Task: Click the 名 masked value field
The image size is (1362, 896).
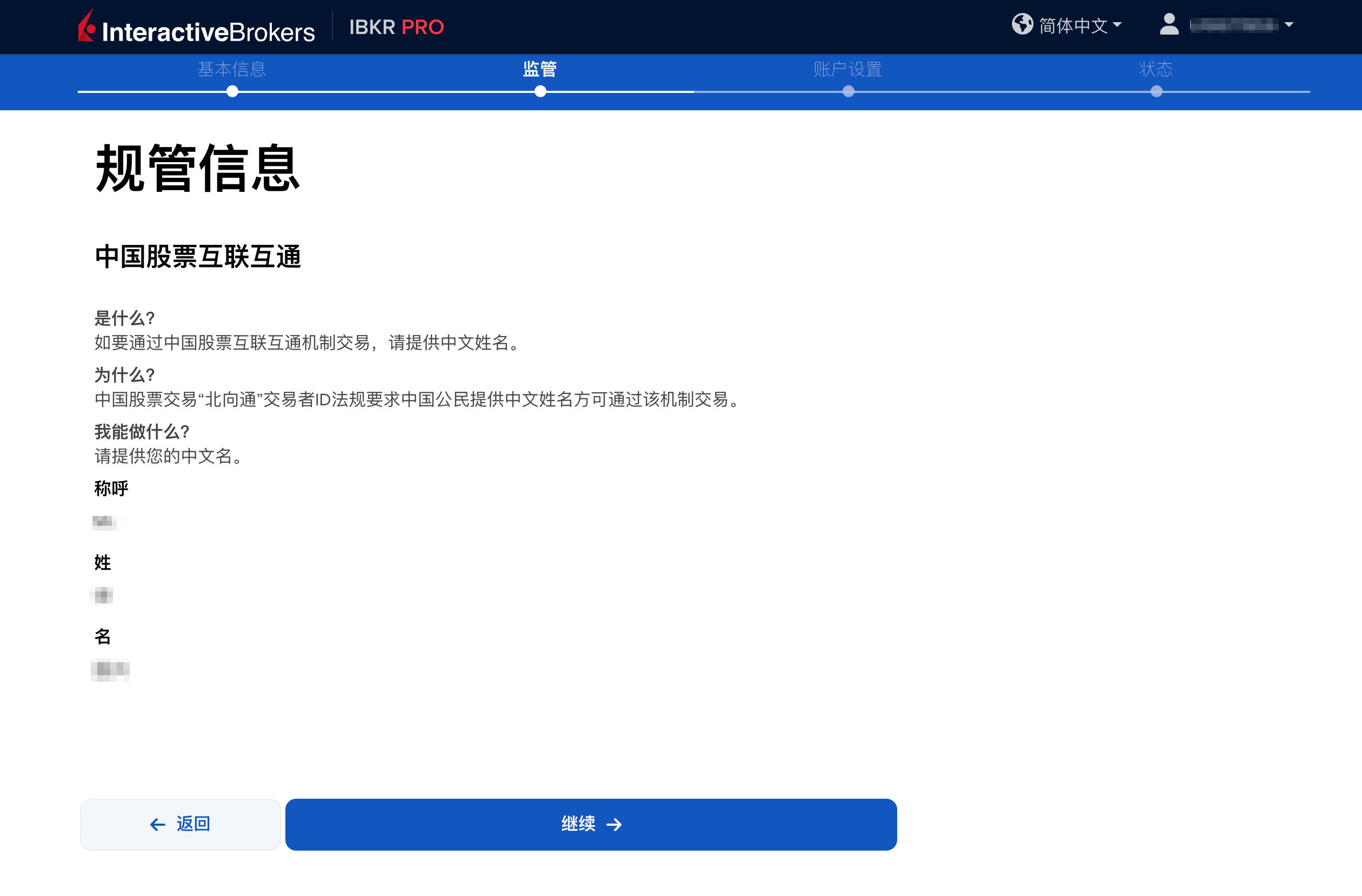Action: click(110, 671)
